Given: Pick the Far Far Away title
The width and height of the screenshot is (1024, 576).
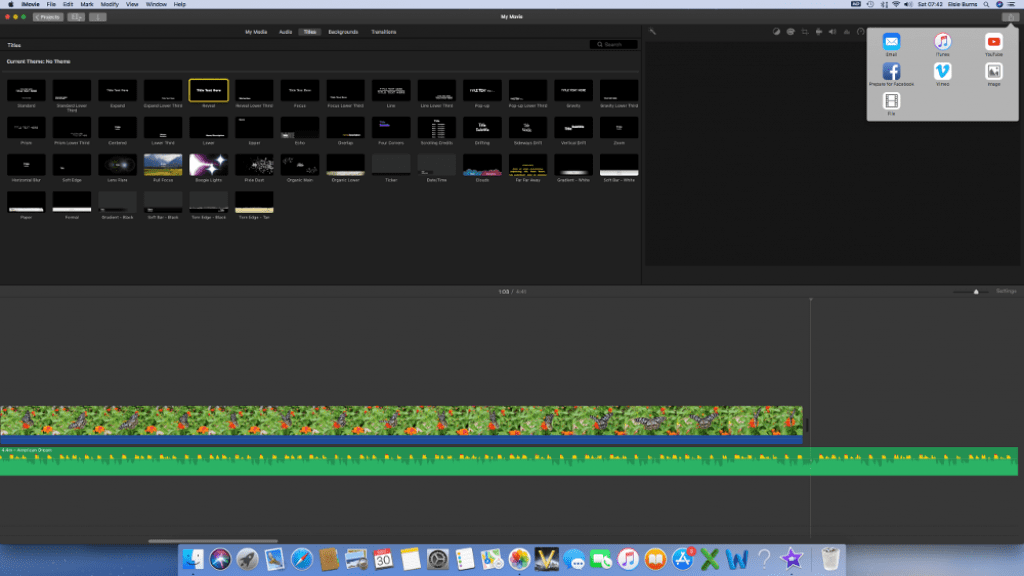Looking at the screenshot, I should point(528,165).
